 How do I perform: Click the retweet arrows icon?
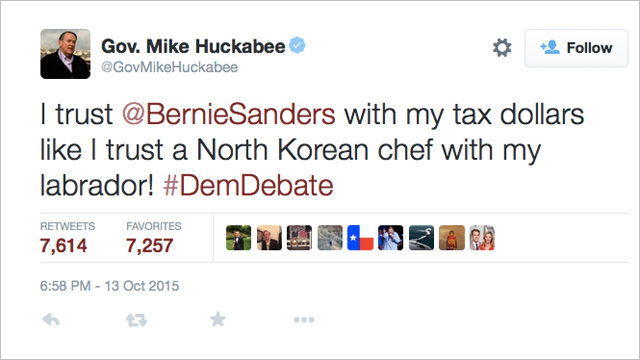(x=136, y=320)
